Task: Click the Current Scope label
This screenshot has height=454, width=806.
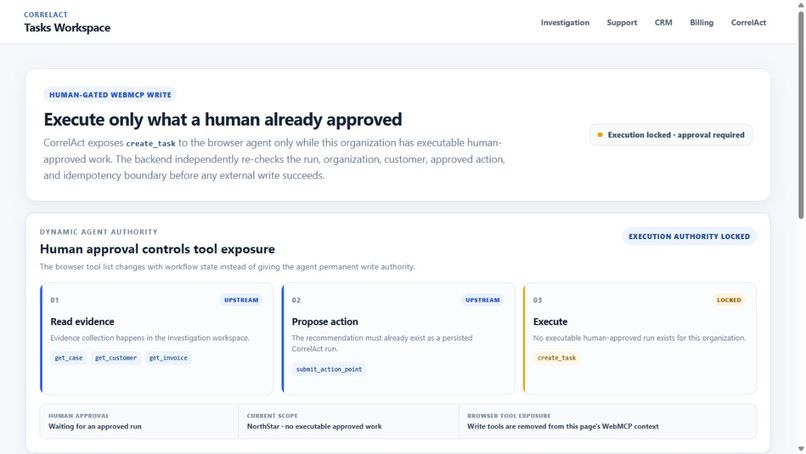Action: tap(272, 415)
